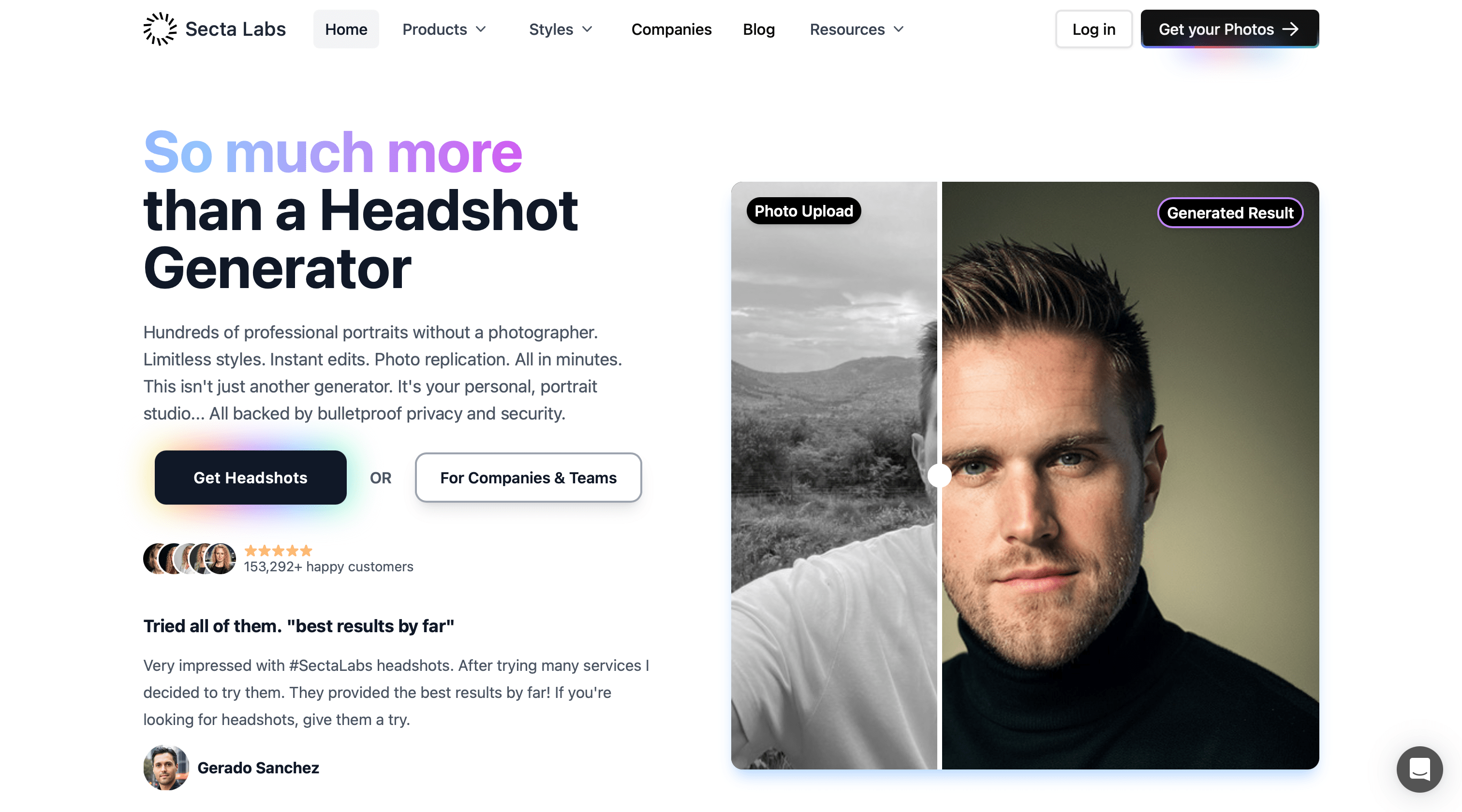Click the Get Headshots button
The height and width of the screenshot is (812, 1462).
pos(251,478)
